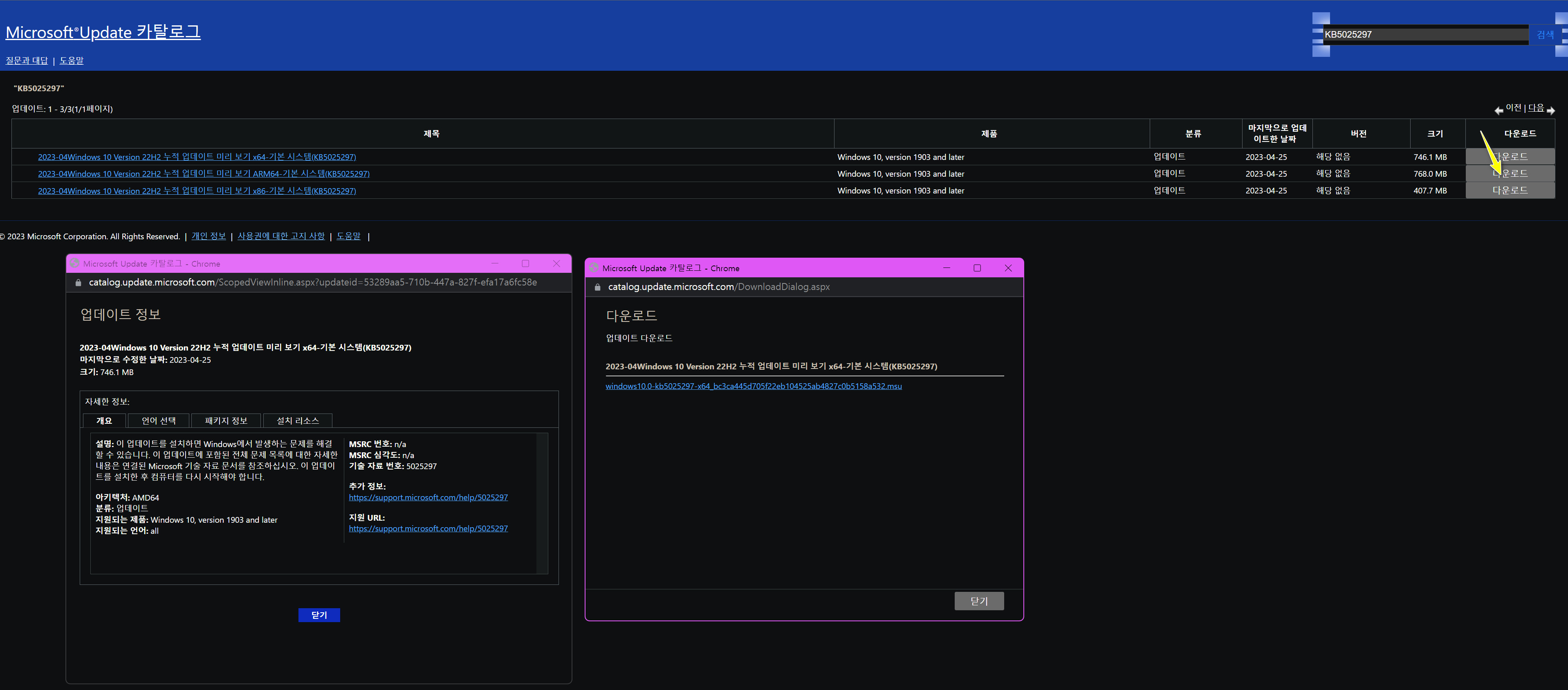Select the 패키지 정보 tab
This screenshot has height=690, width=1568.
pos(226,421)
